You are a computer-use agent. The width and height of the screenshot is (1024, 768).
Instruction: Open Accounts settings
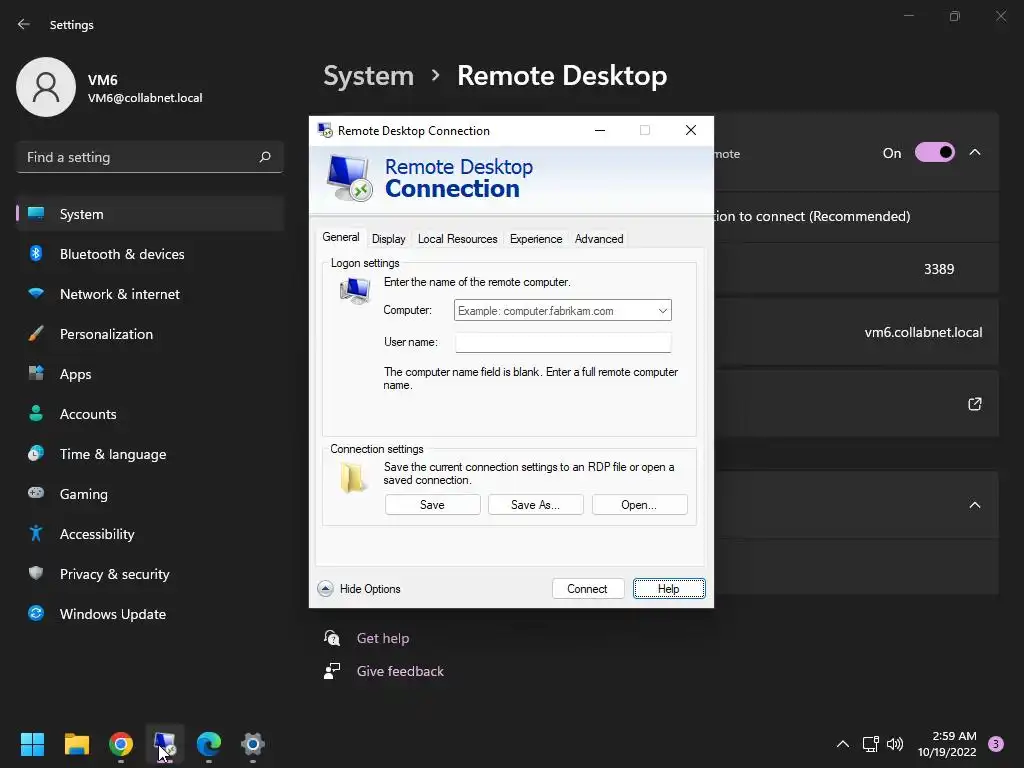150,414
